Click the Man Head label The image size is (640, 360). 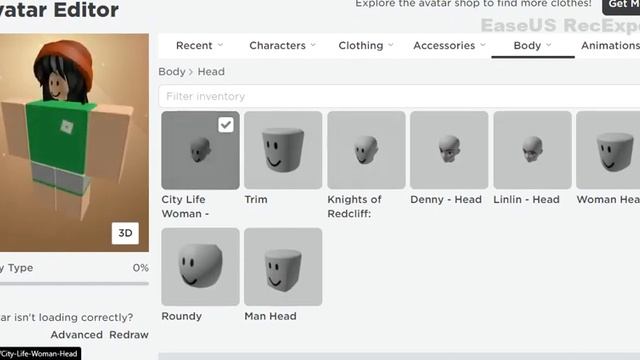coord(270,316)
